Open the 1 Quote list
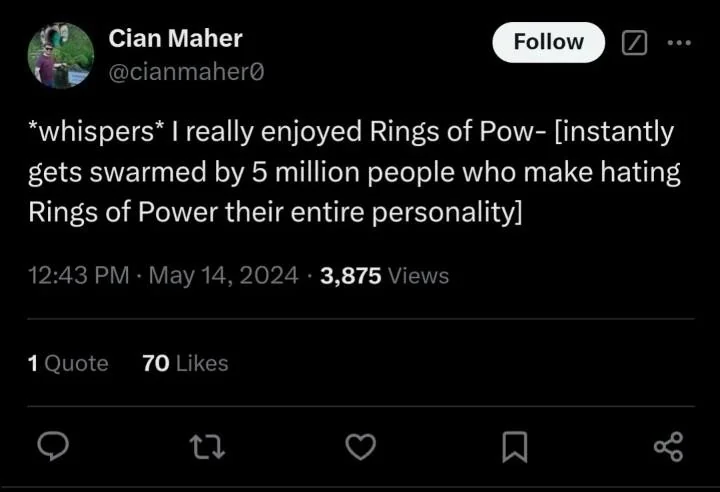This screenshot has width=720, height=492. pos(68,363)
